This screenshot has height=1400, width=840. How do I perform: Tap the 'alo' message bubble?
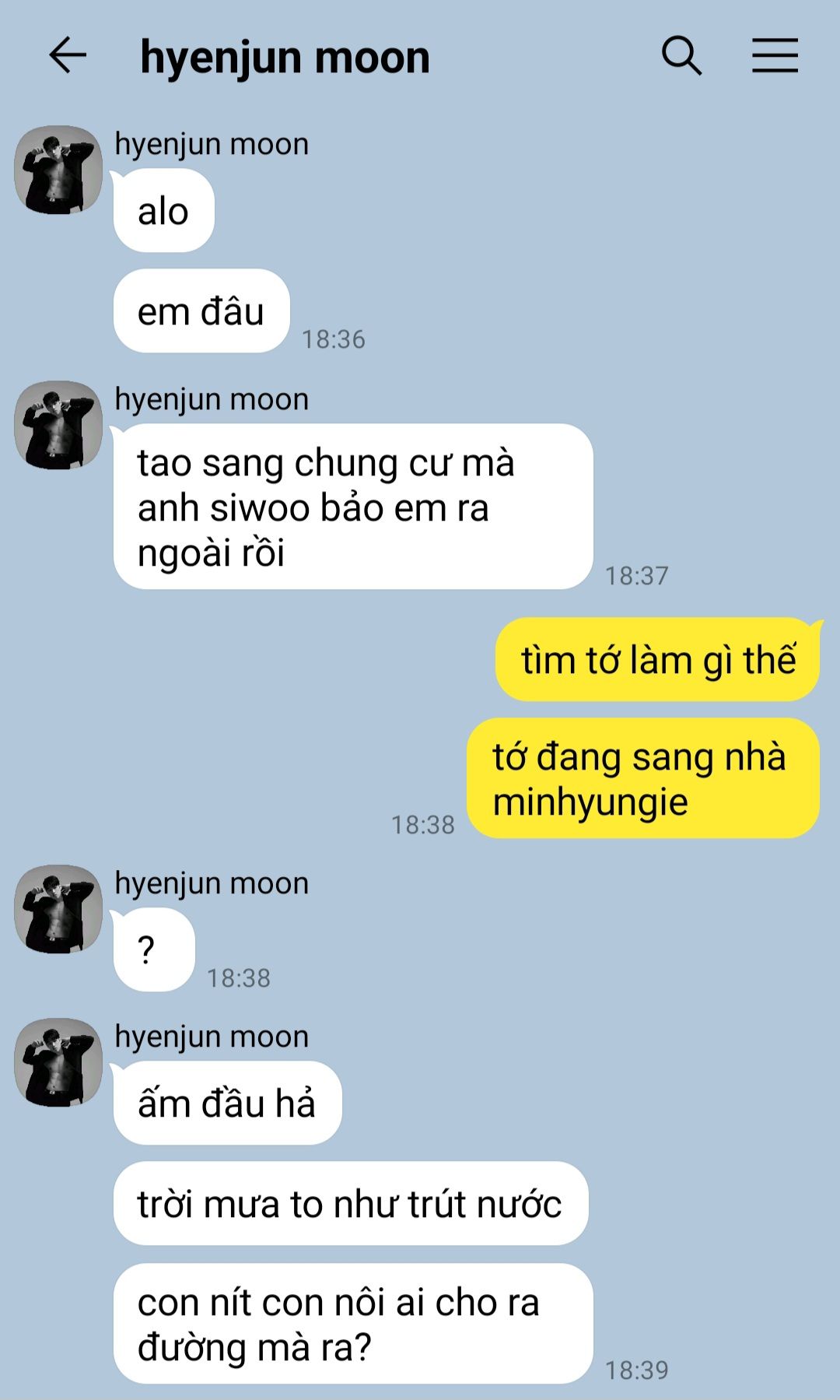pos(163,211)
